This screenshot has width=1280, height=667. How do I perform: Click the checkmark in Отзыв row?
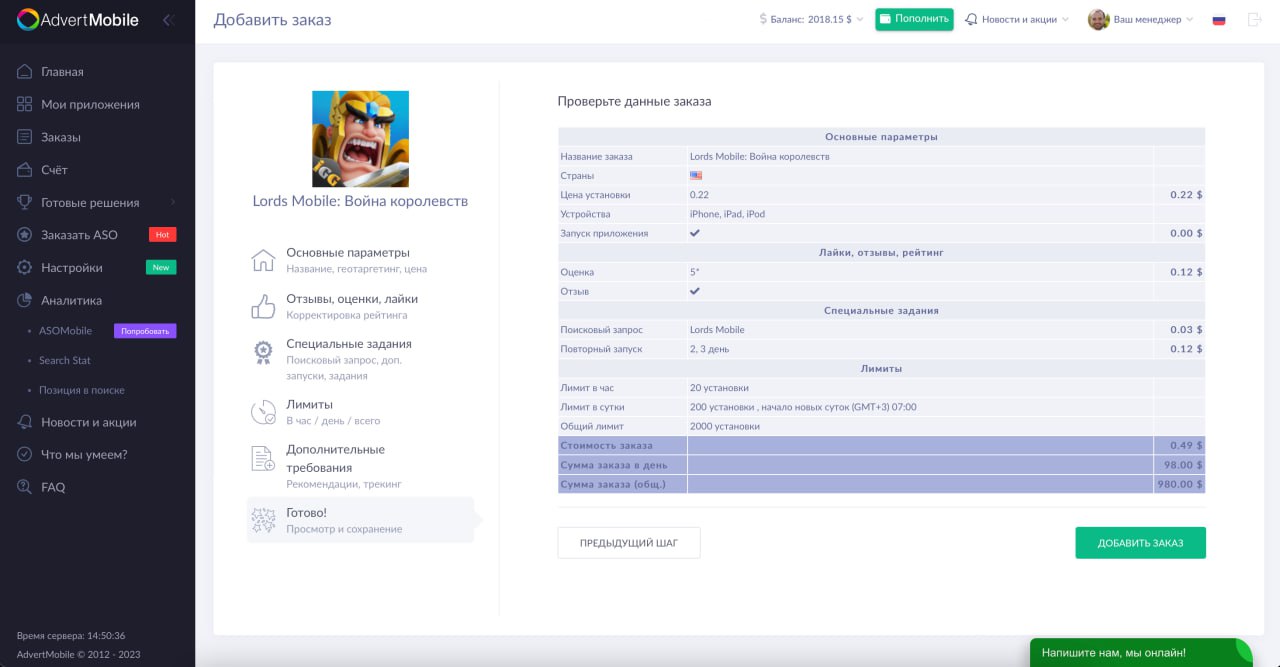(x=695, y=291)
